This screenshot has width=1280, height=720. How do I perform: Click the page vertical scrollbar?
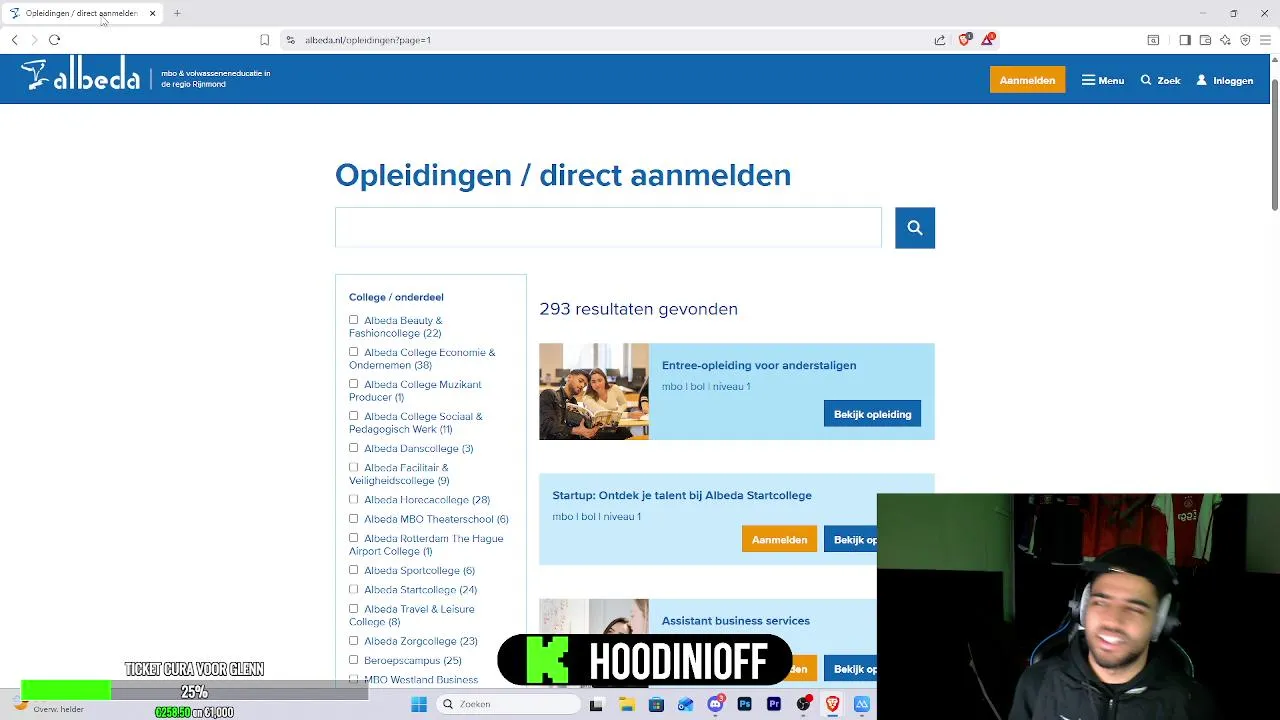[x=1275, y=145]
